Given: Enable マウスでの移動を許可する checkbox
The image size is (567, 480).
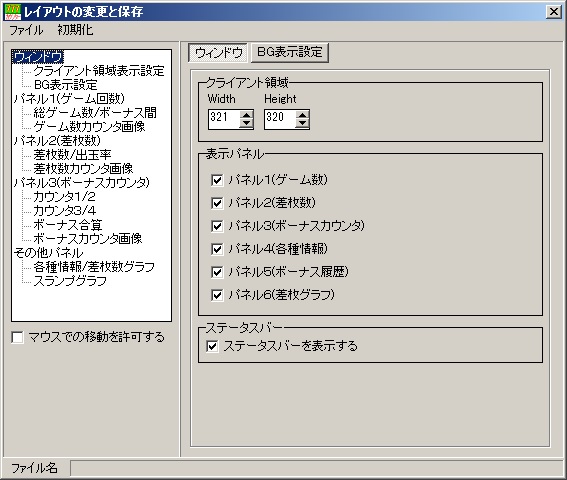Looking at the screenshot, I should pos(17,337).
